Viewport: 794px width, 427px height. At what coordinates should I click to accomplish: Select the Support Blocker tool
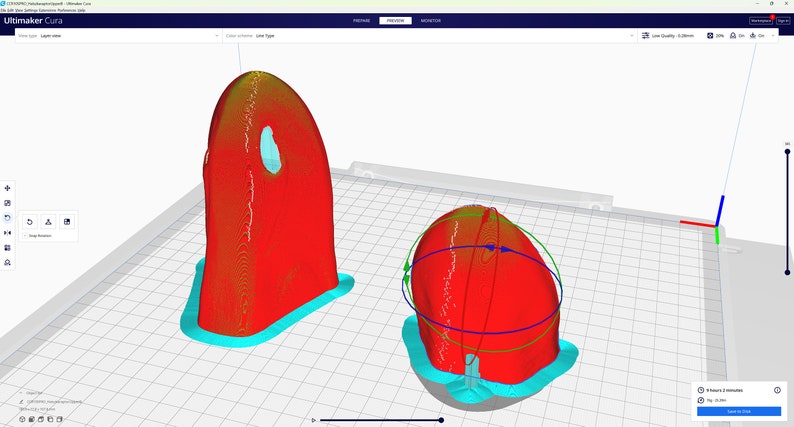7,262
